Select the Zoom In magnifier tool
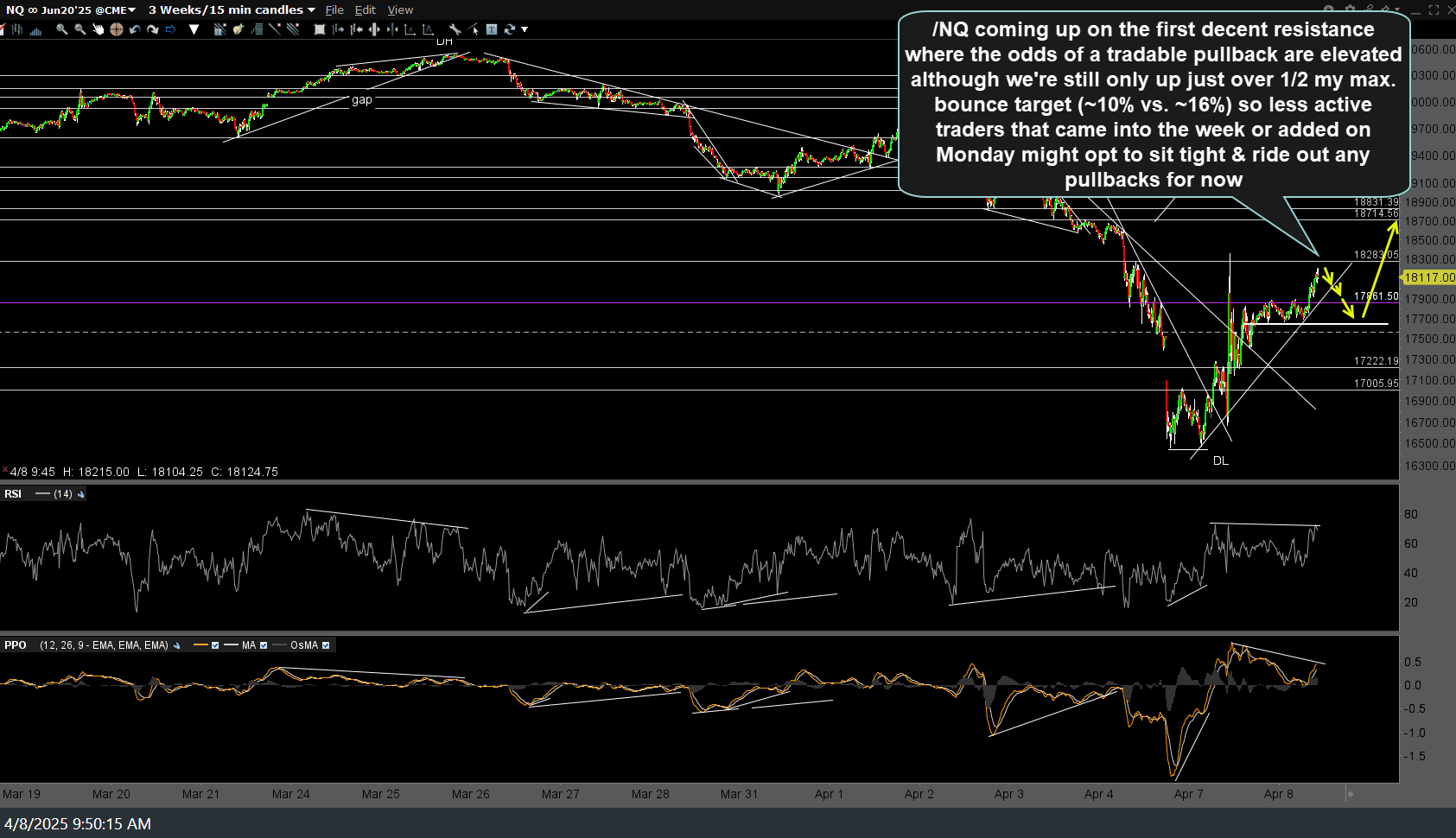 [60, 29]
